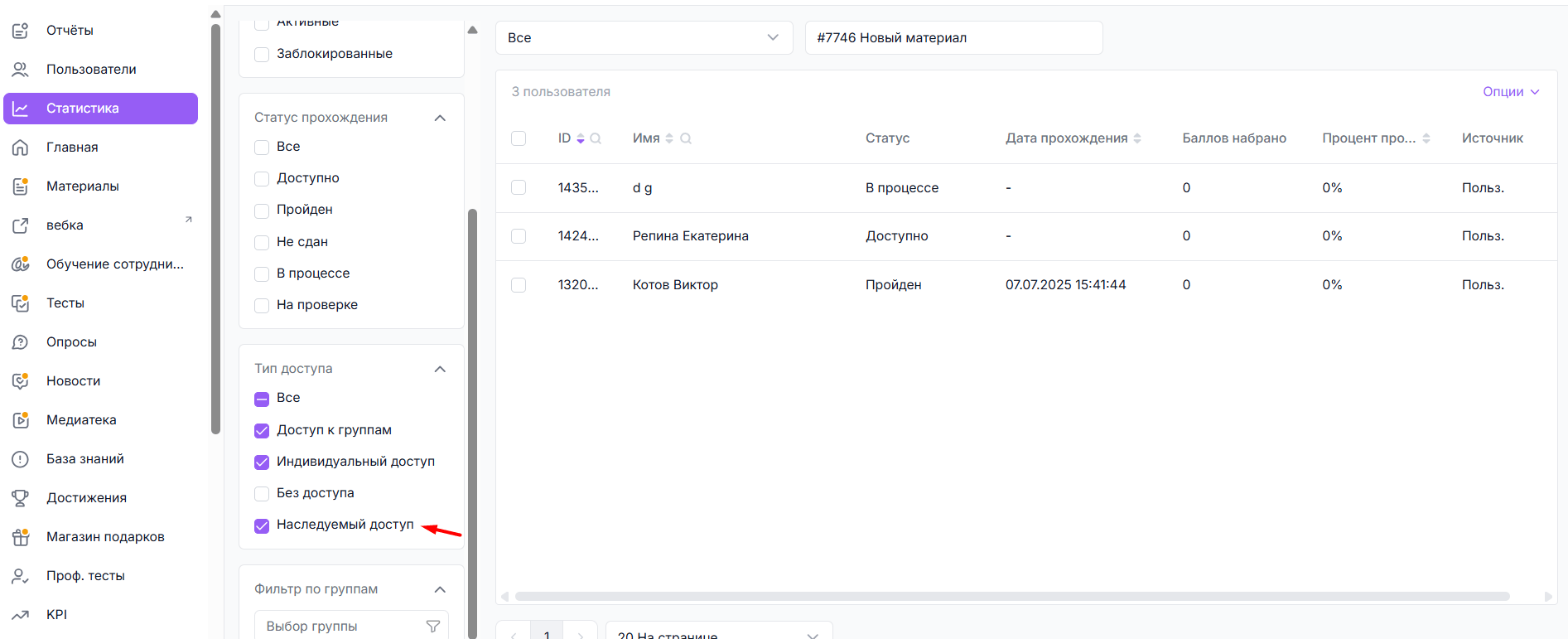Sort by ID using the sort arrows
This screenshot has width=1568, height=639.
point(581,138)
